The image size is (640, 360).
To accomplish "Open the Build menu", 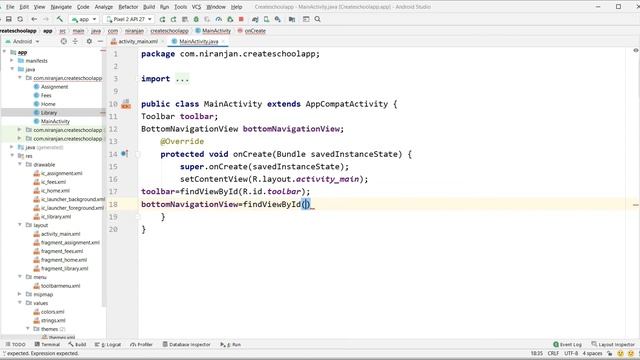I will coord(149,7).
